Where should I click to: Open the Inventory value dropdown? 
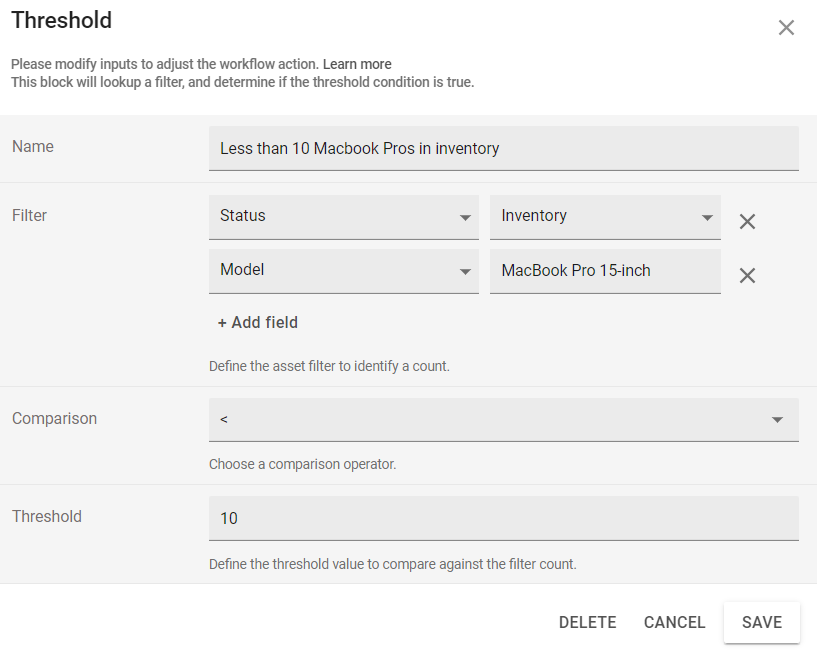coord(604,216)
